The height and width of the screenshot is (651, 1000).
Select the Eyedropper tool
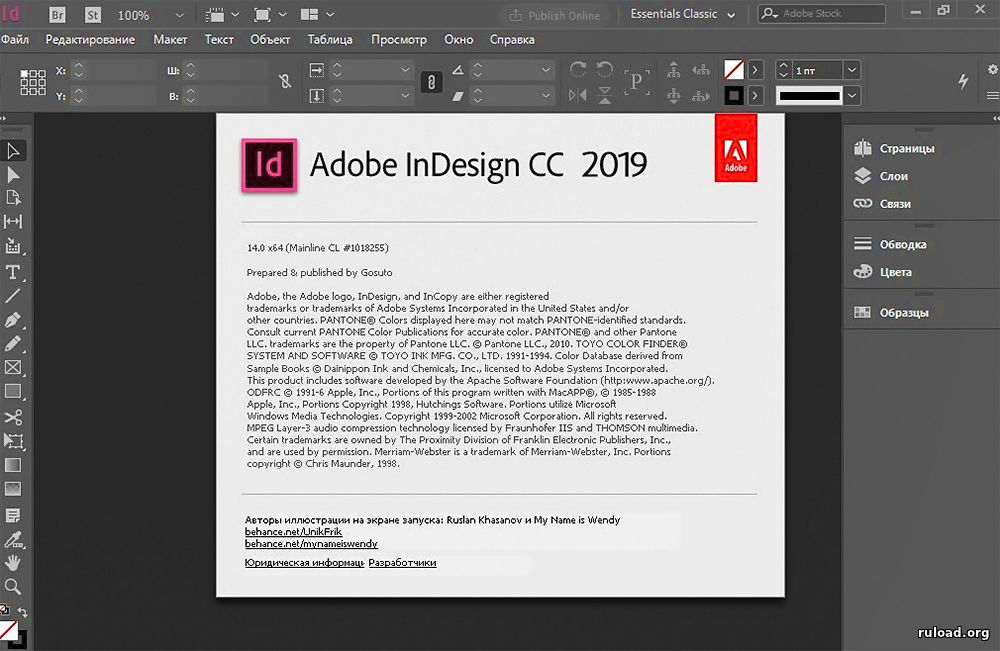point(13,539)
